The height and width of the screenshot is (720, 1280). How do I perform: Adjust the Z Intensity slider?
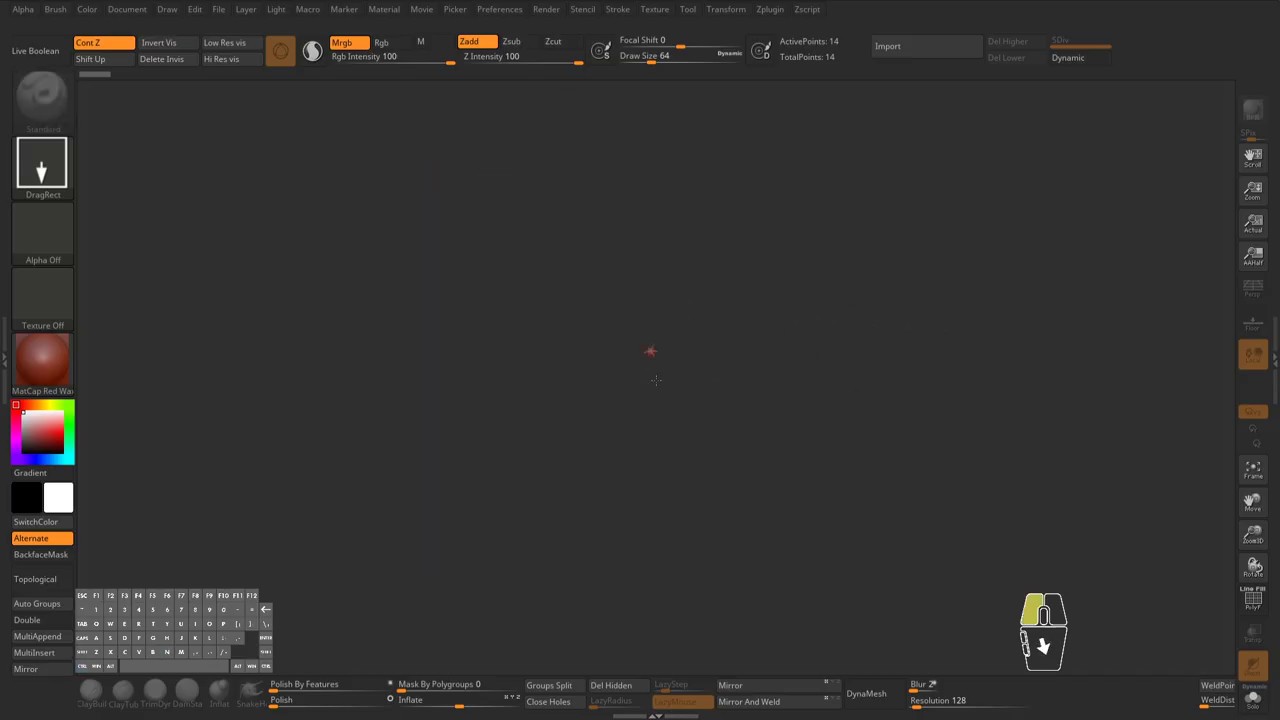523,57
